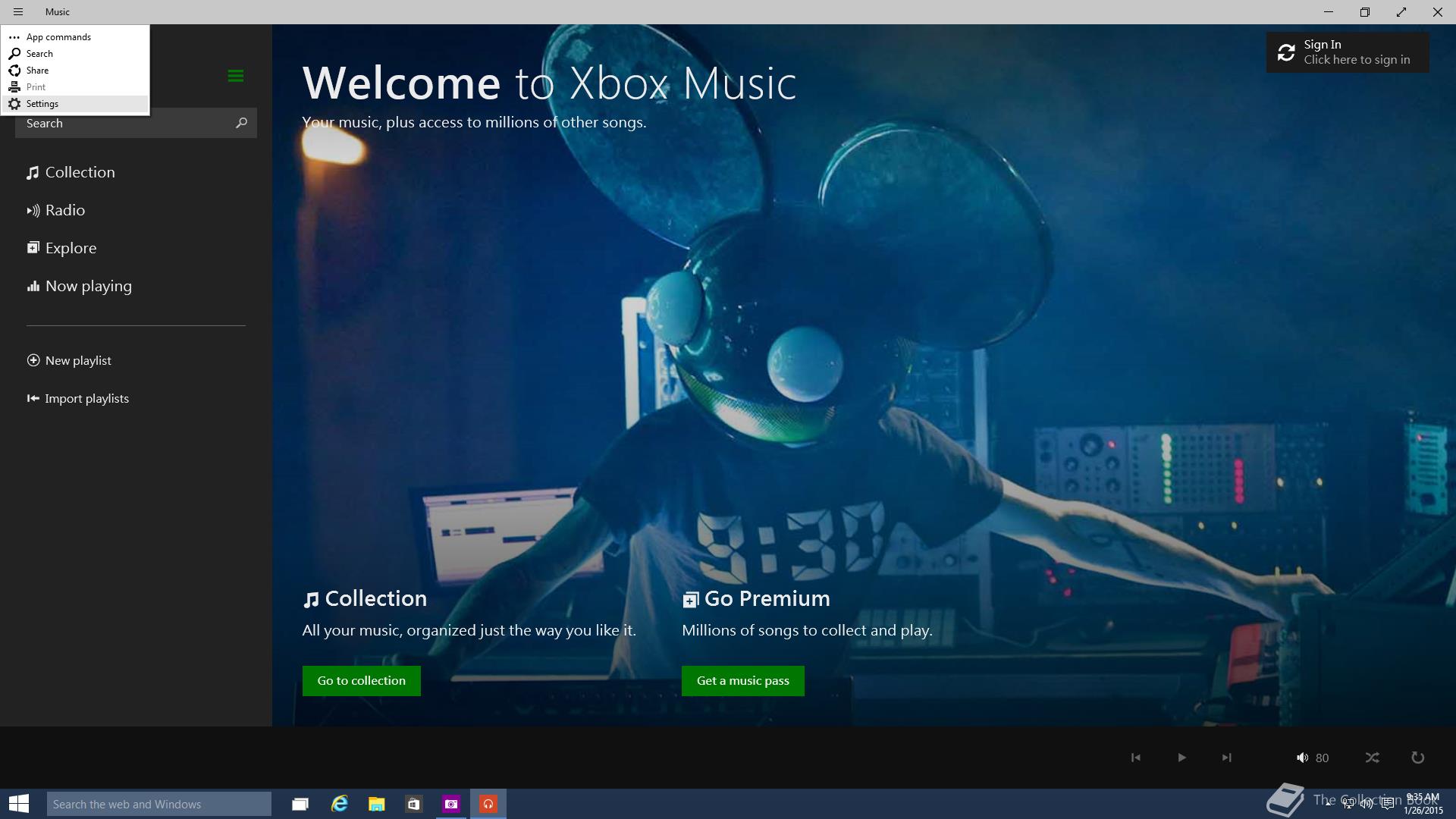Viewport: 1456px width, 819px height.
Task: Click the full-screen arrows icon in title bar
Action: pos(1401,12)
